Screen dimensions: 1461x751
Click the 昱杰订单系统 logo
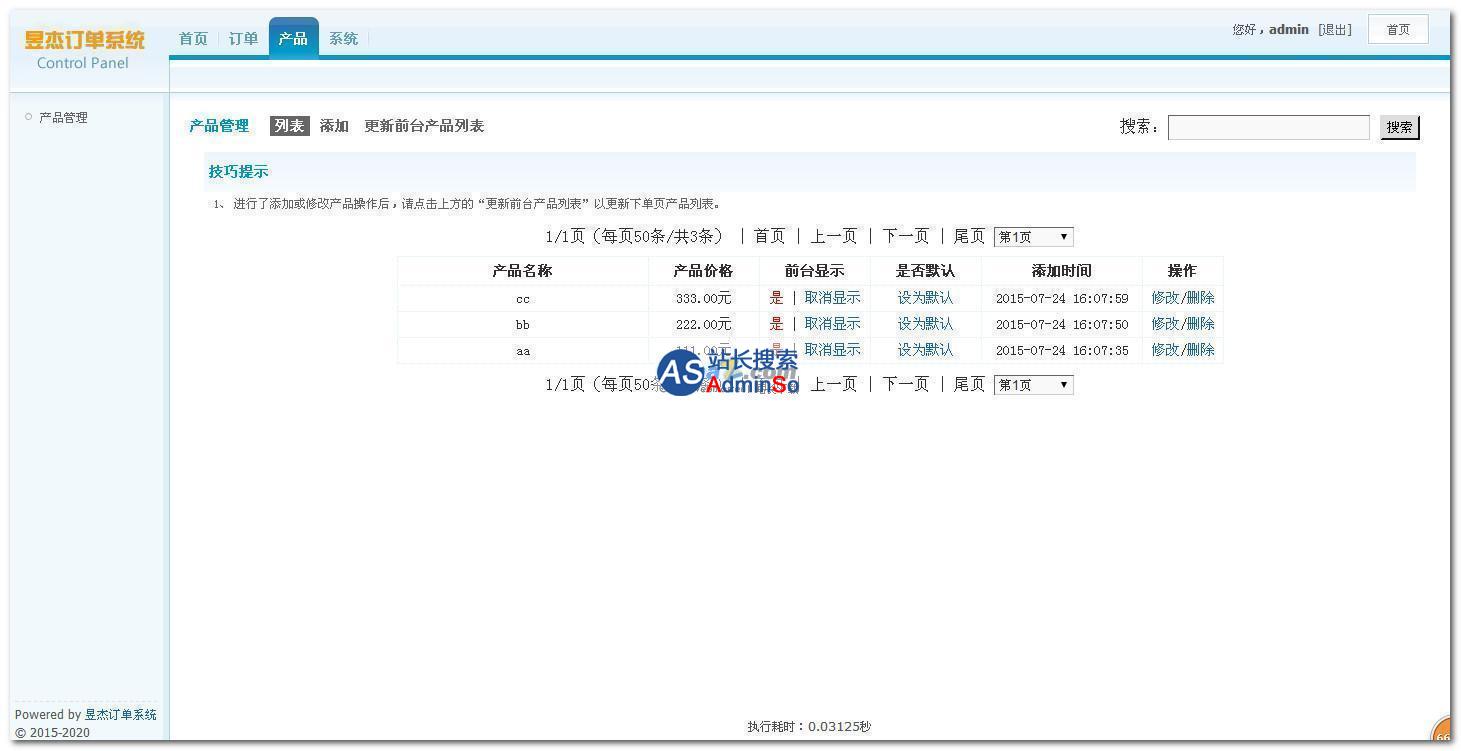tap(84, 40)
